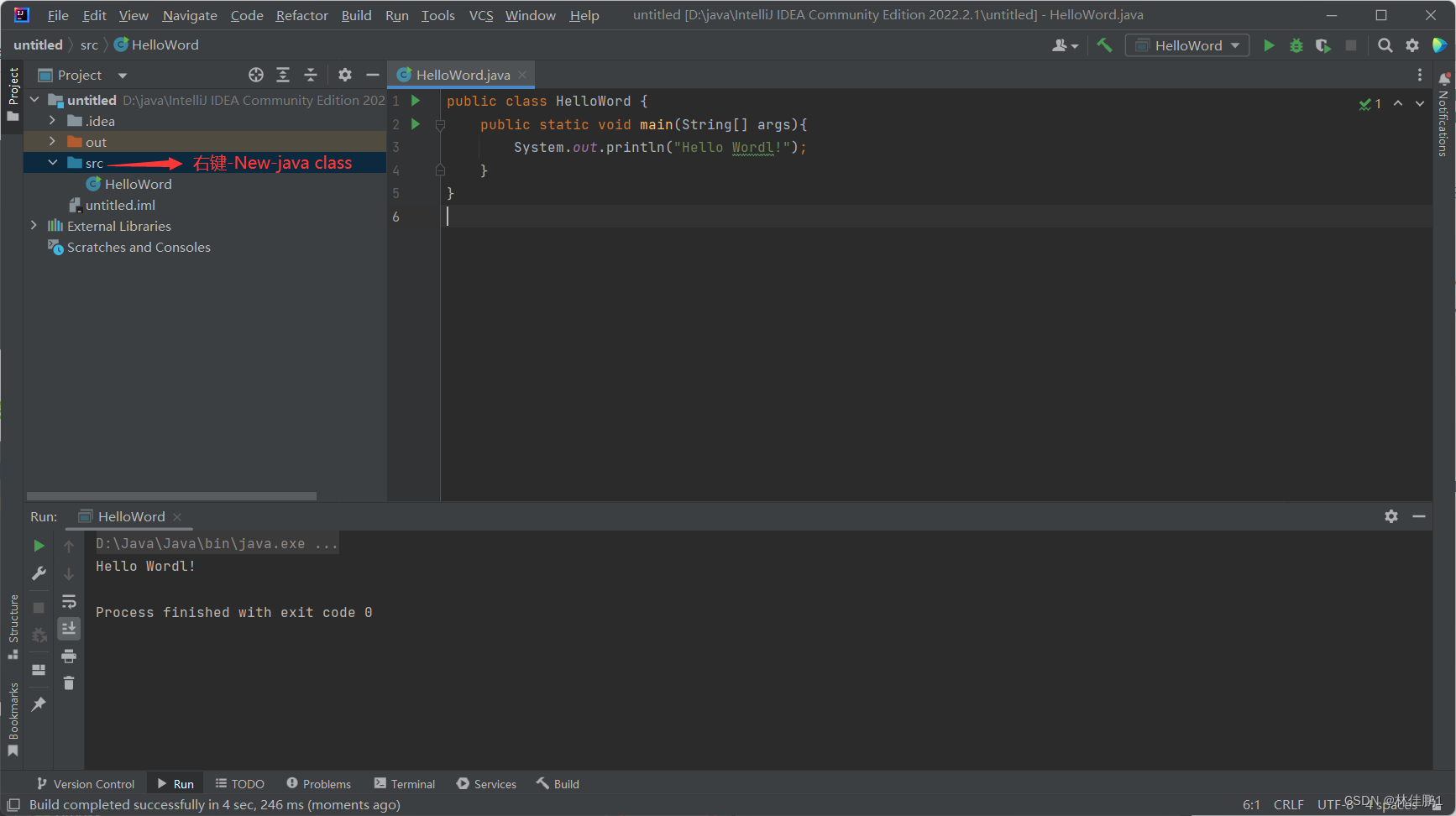Open the Run panel settings gear
1456x816 pixels.
tap(1391, 516)
